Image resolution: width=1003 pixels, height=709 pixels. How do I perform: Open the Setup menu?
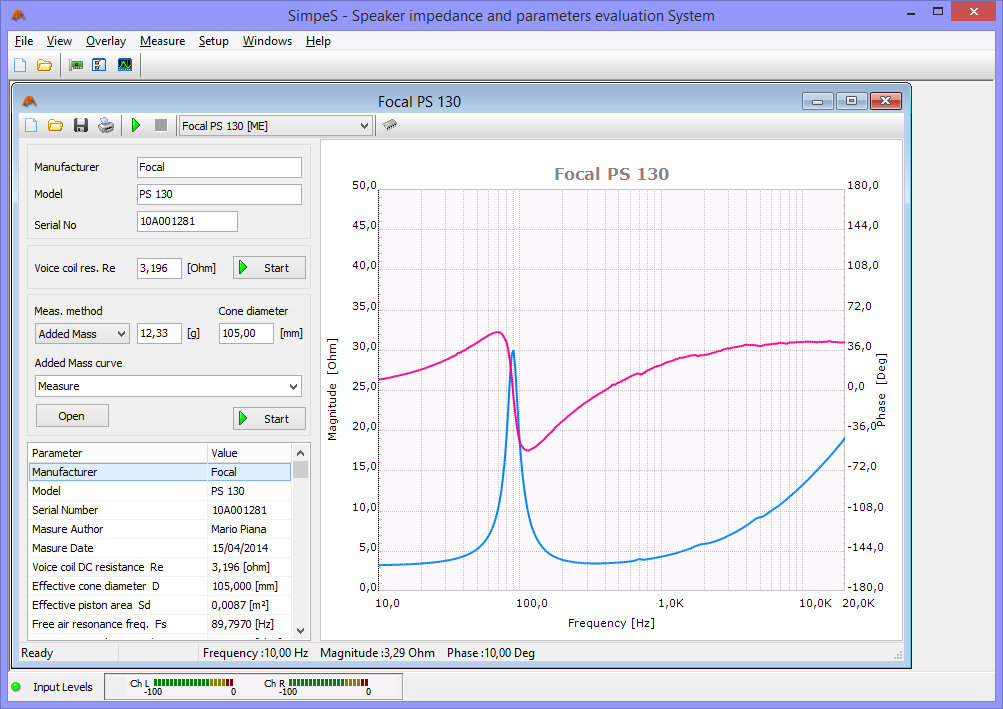[x=213, y=41]
